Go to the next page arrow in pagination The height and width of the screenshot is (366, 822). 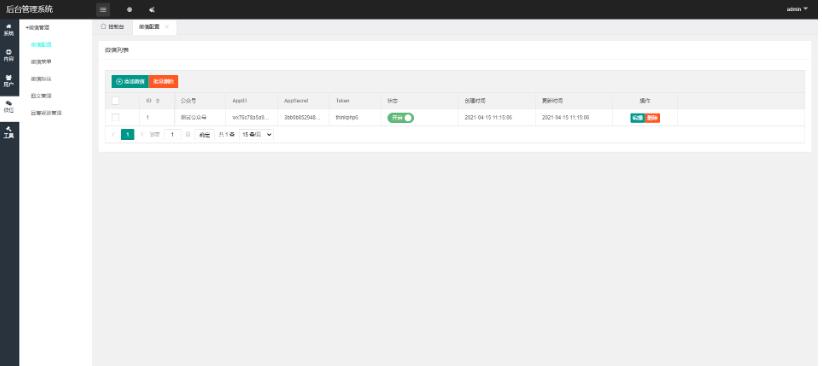pos(142,135)
